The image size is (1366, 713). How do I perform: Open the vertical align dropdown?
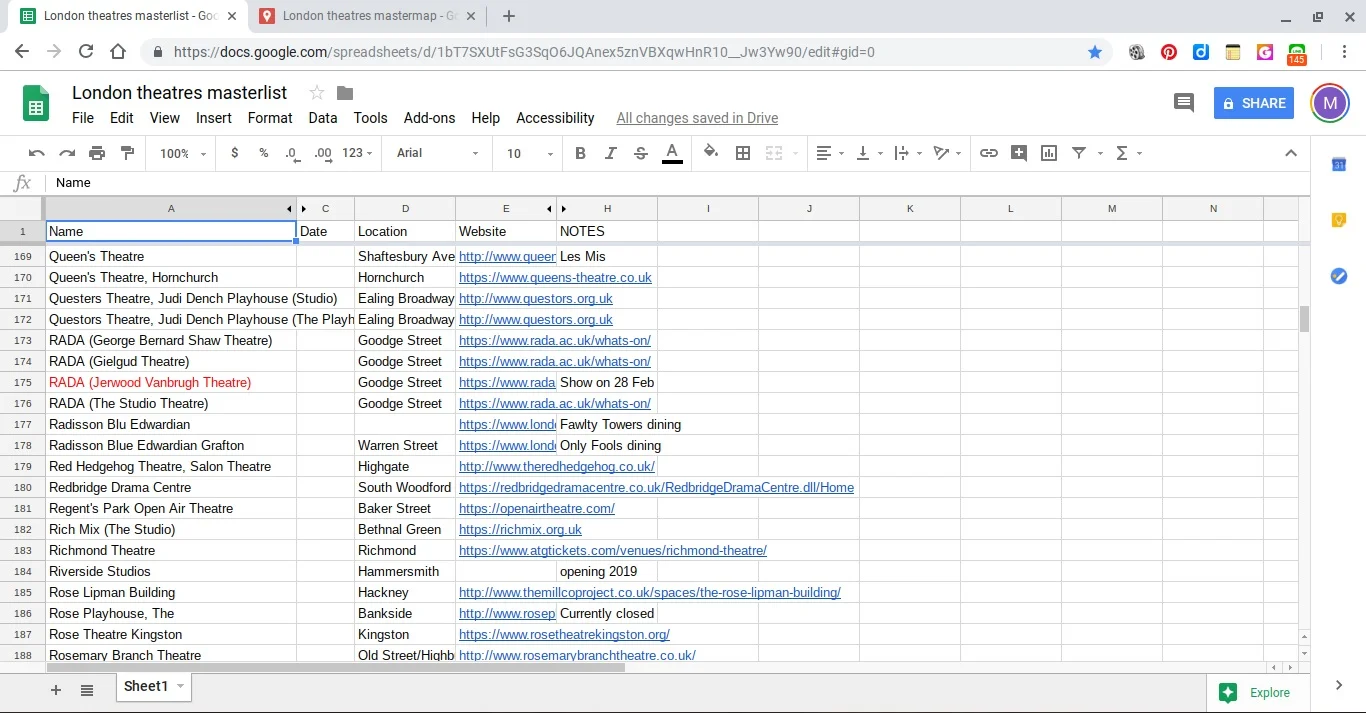tap(870, 153)
